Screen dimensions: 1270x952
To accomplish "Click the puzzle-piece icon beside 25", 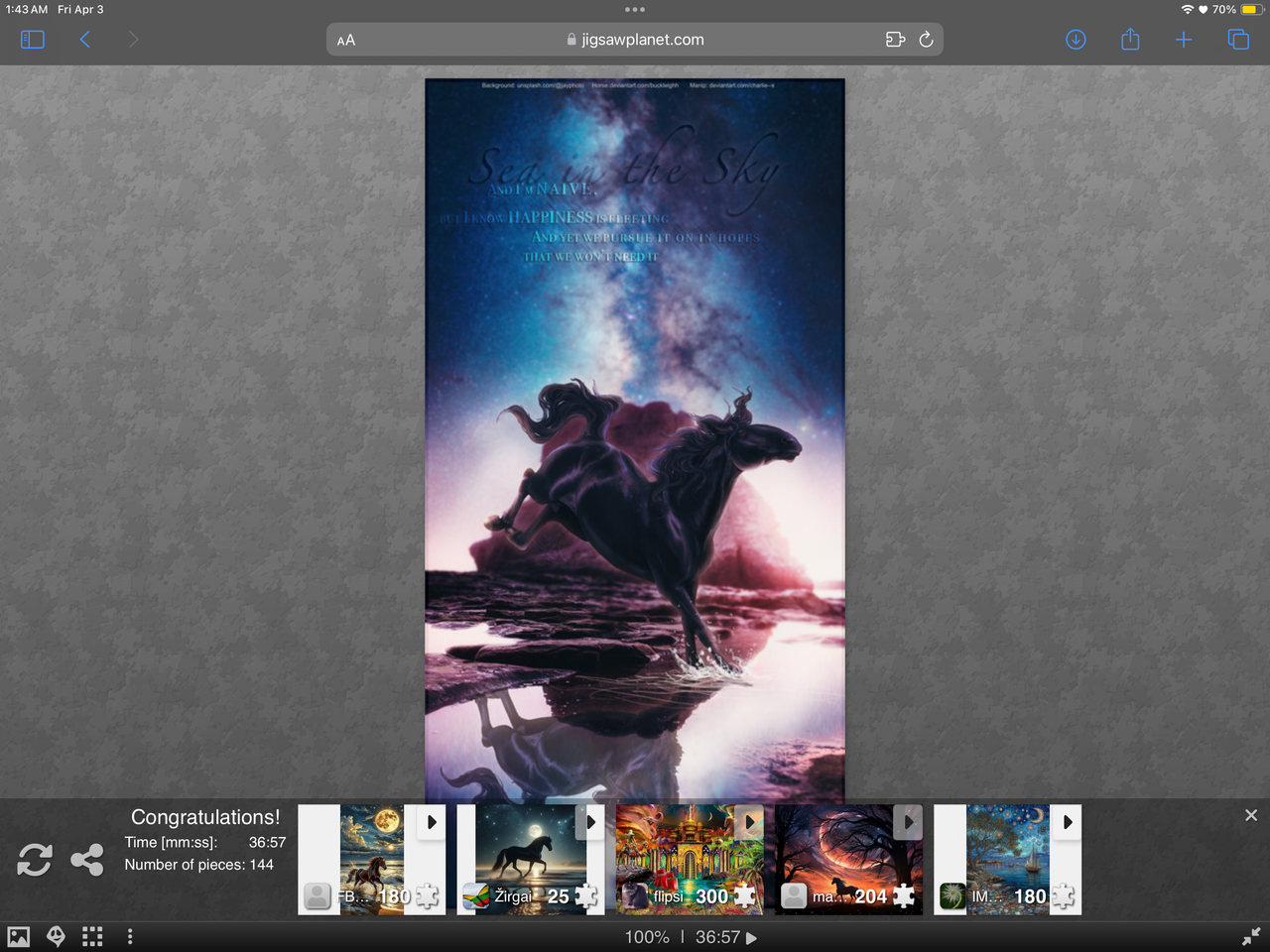I will [586, 896].
